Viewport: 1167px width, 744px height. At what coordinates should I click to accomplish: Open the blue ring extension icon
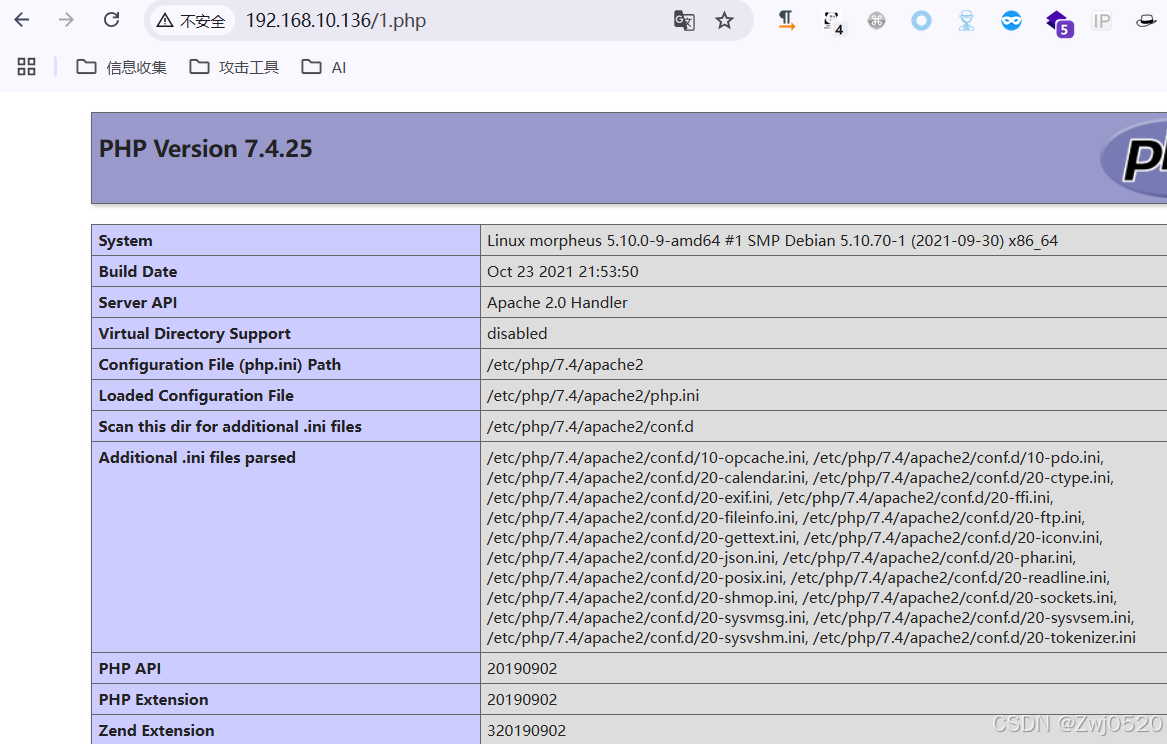pyautogui.click(x=921, y=21)
